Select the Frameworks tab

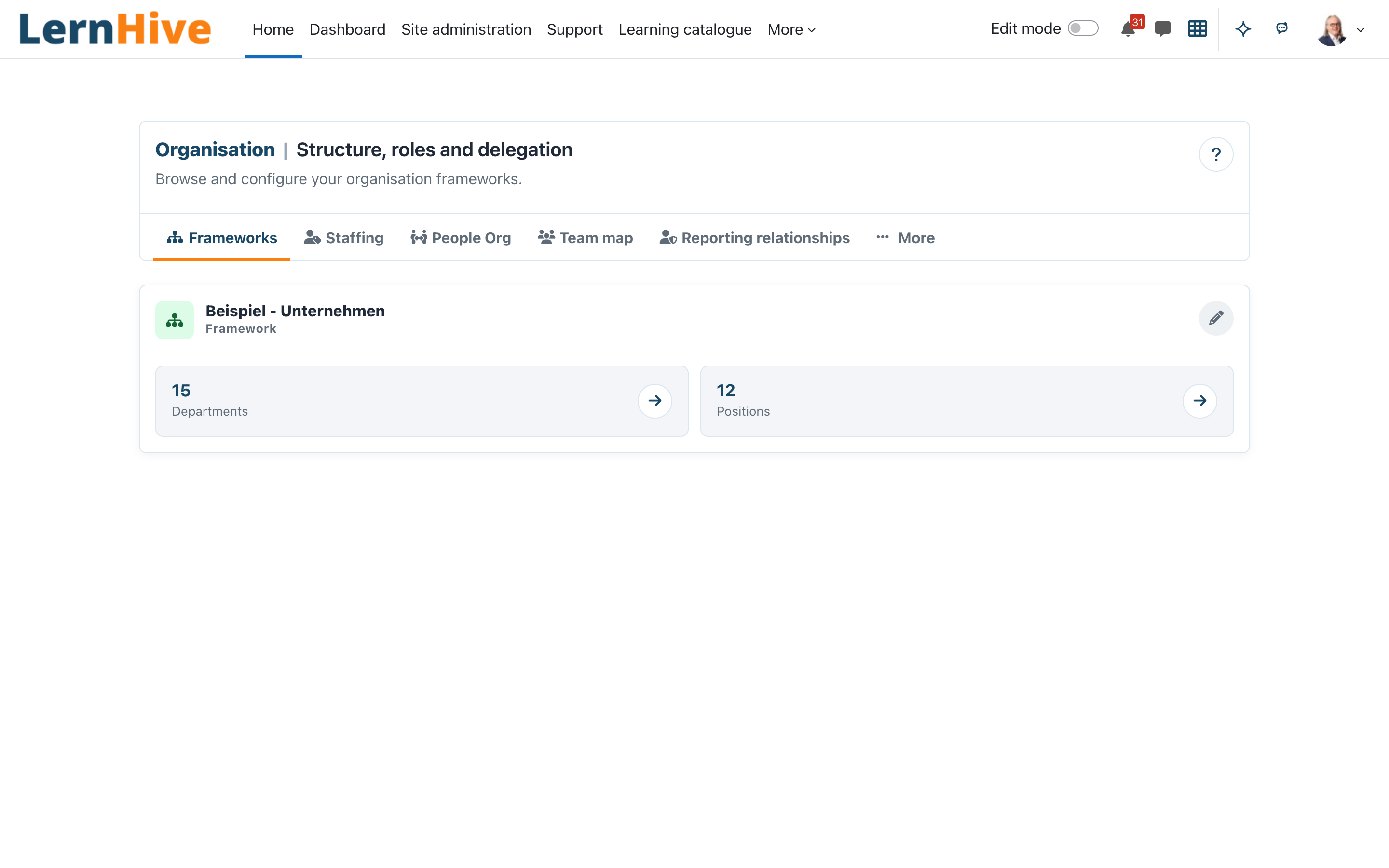coord(221,238)
